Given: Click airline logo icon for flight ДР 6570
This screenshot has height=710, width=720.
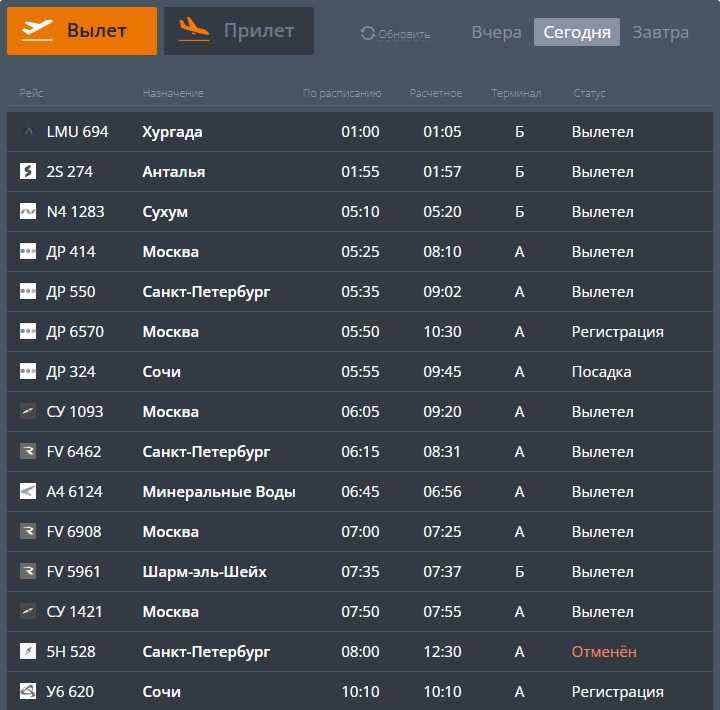Looking at the screenshot, I should click(x=28, y=332).
